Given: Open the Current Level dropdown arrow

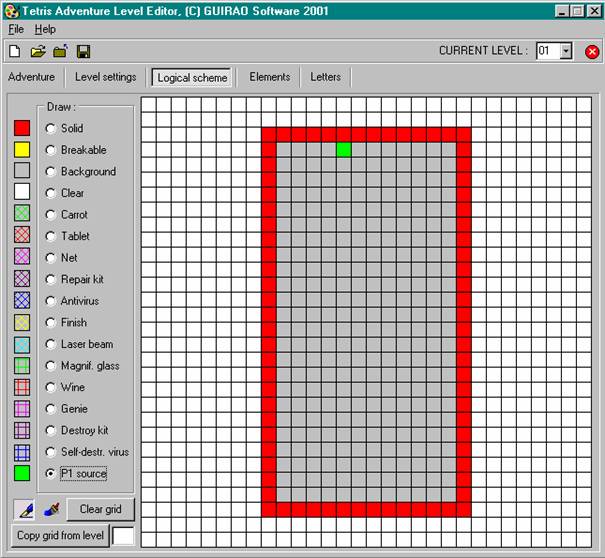Looking at the screenshot, I should pos(566,51).
